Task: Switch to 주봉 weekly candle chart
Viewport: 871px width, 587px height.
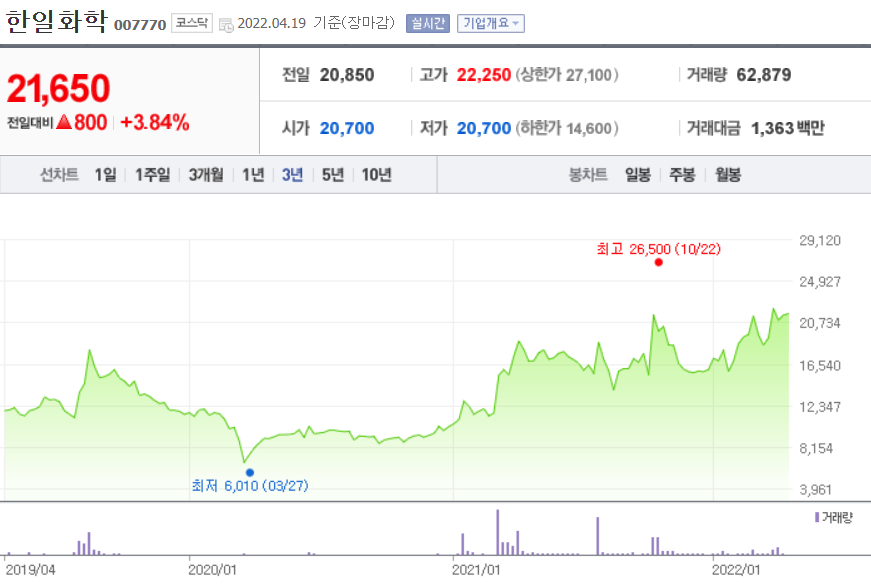Action: [682, 175]
